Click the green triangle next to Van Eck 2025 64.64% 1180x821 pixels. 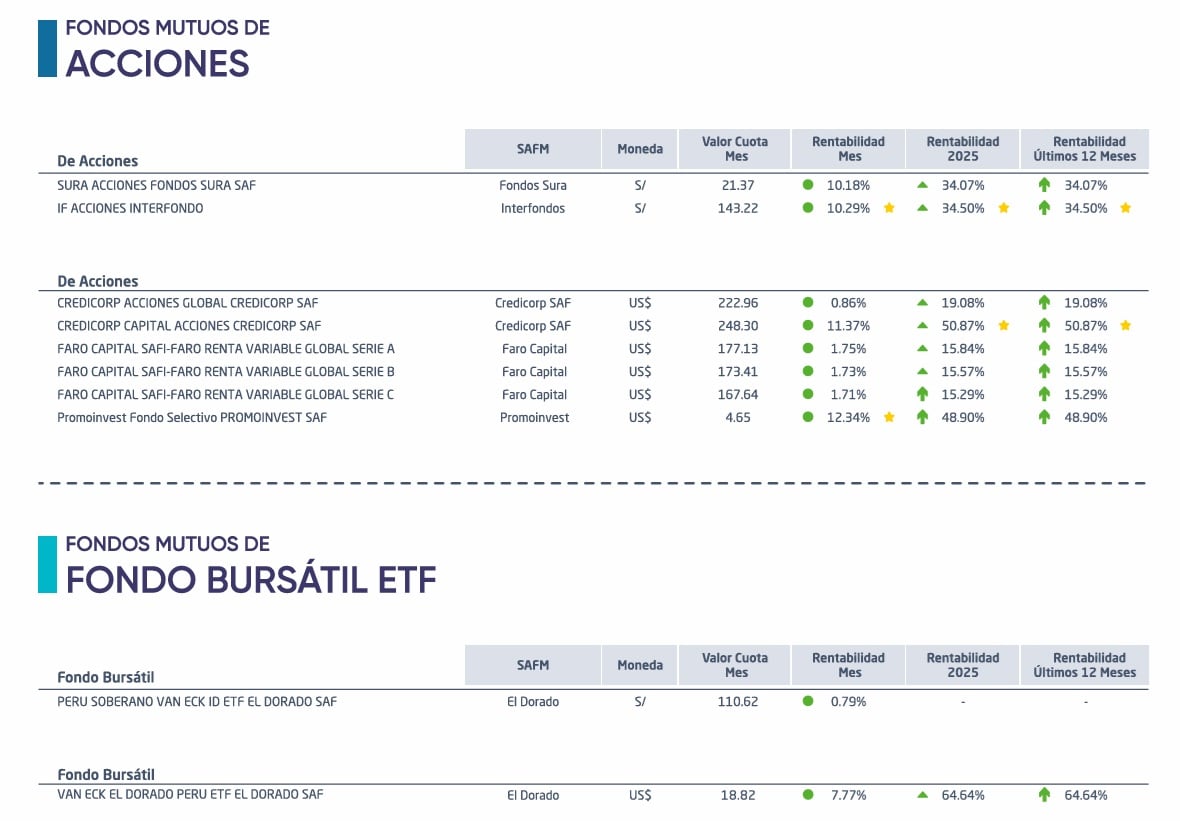[x=923, y=795]
